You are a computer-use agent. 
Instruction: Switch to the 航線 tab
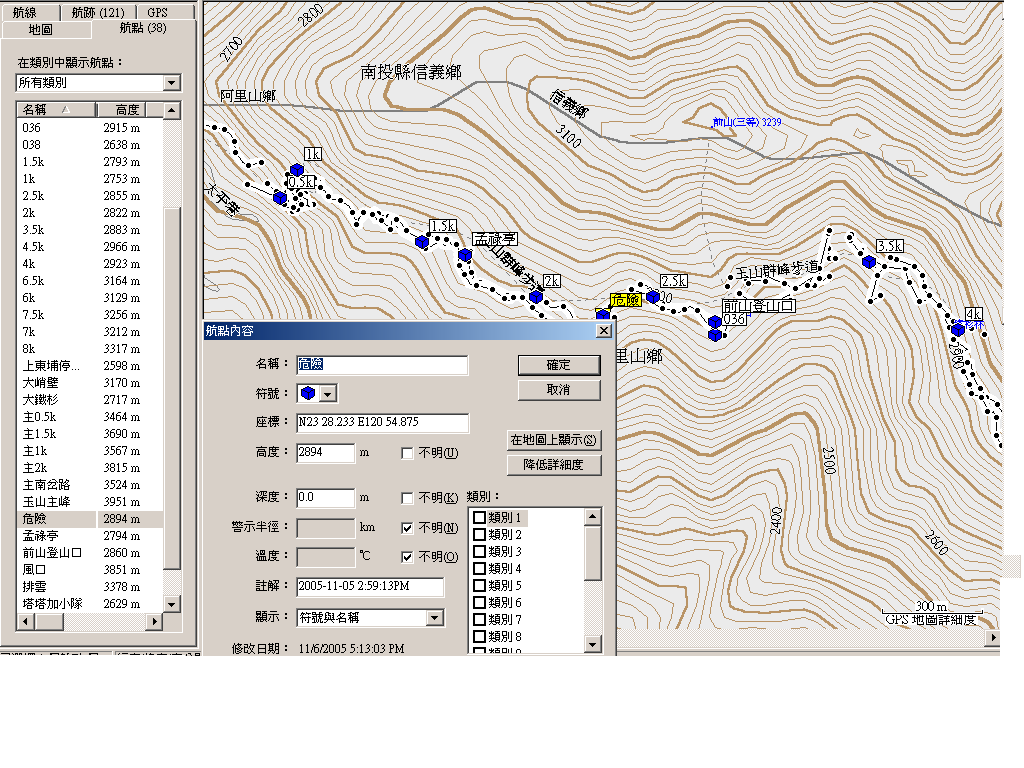pos(29,12)
